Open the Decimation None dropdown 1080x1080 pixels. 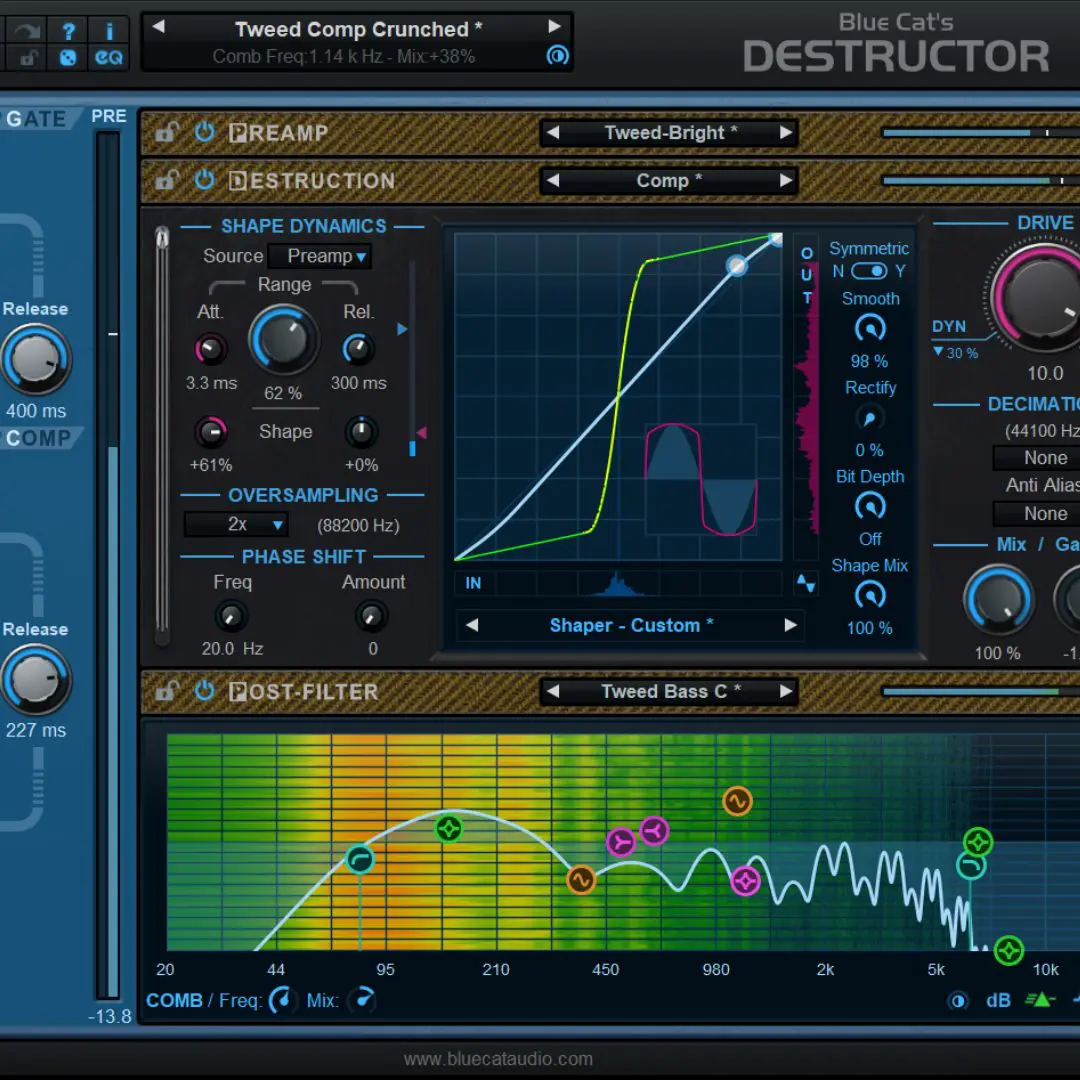coord(1037,458)
